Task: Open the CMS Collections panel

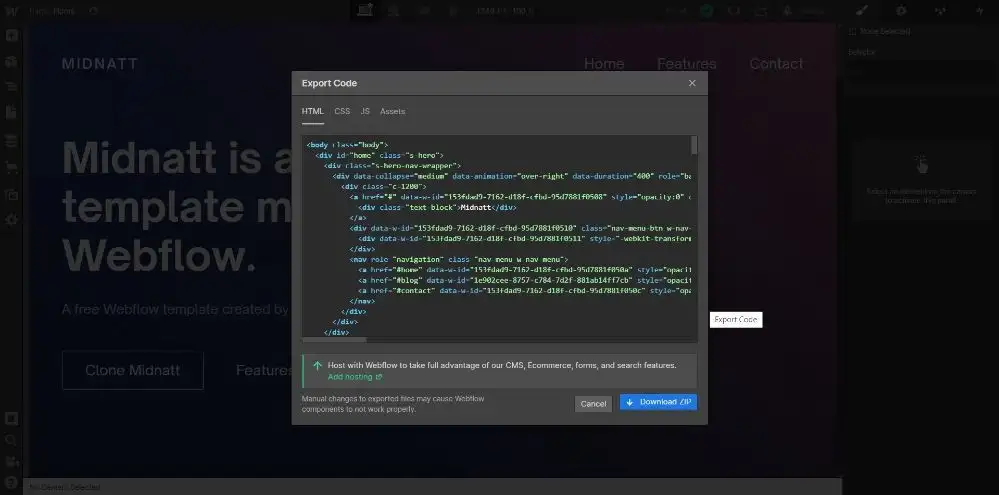Action: click(x=11, y=141)
